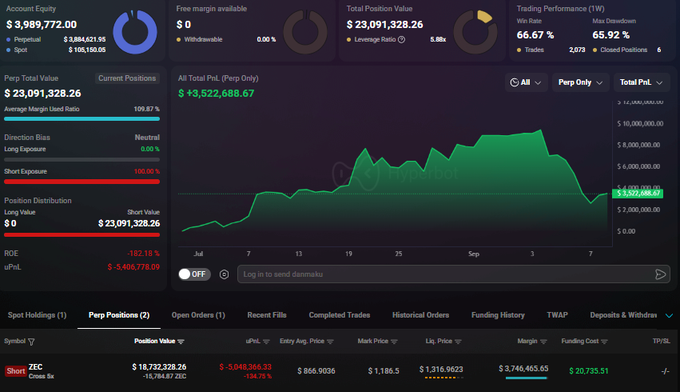Click the uPnL $-5,406,778.09 value
Screen dimensions: 680x392
(x=134, y=267)
